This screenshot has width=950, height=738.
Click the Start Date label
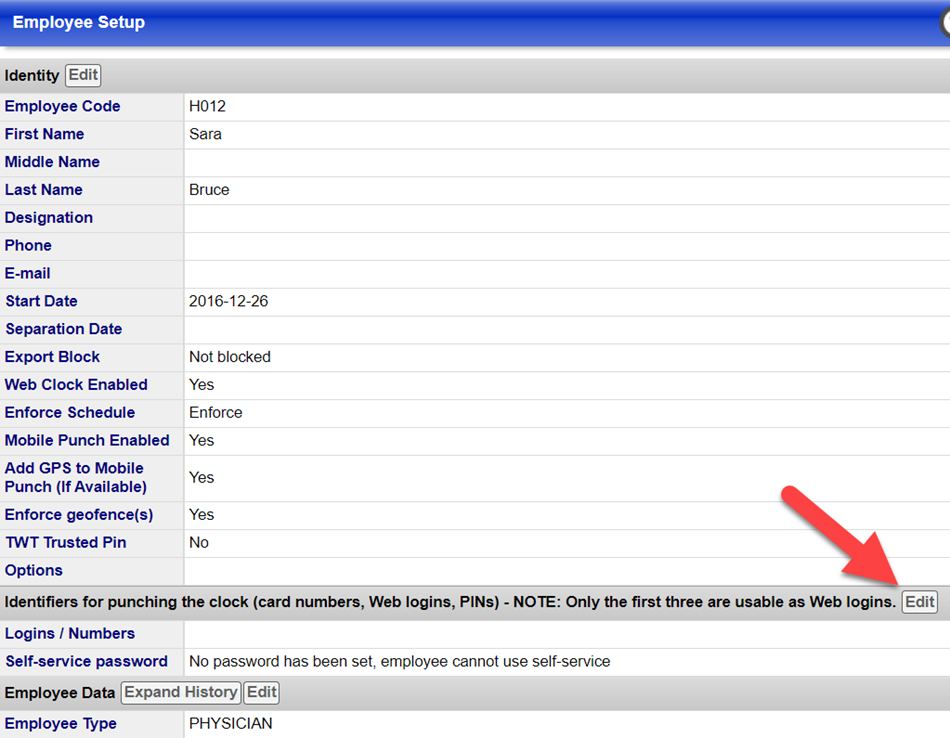41,301
